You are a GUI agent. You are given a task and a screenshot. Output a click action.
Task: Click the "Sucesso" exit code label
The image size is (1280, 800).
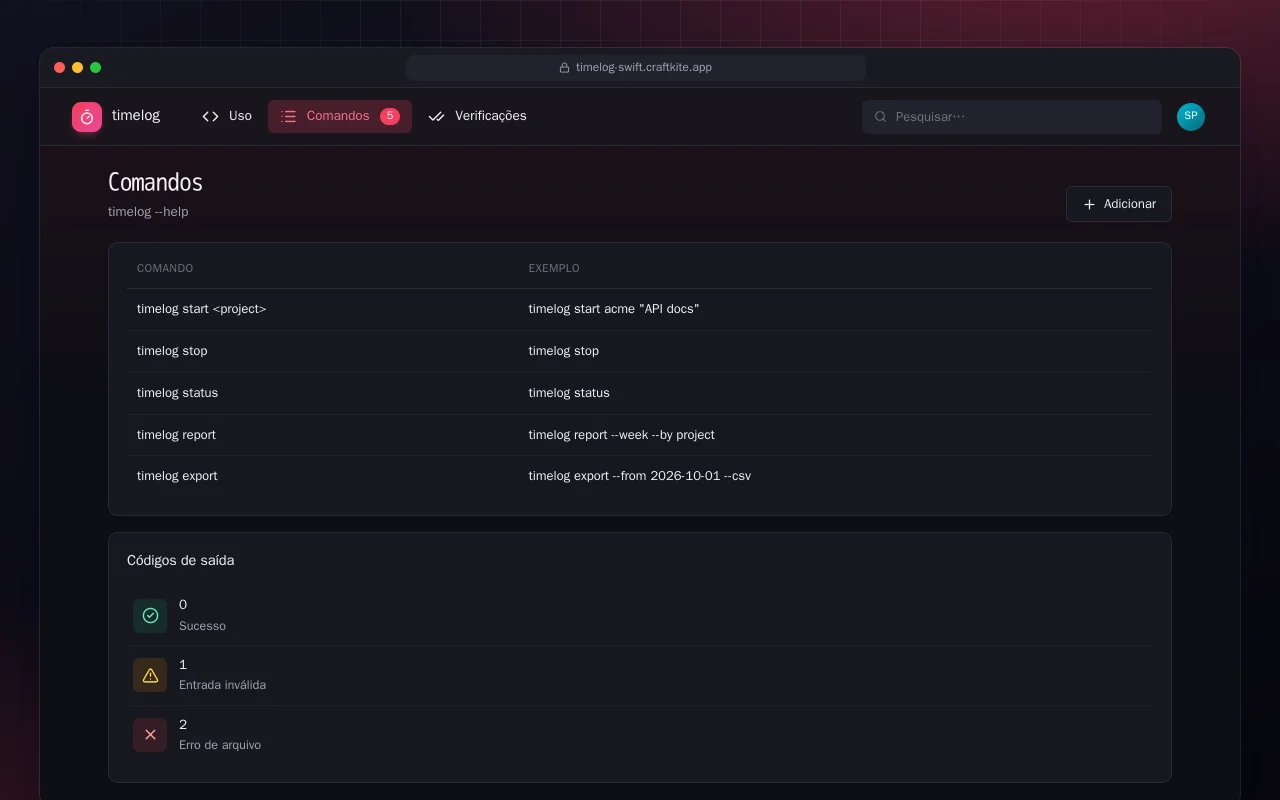click(x=202, y=626)
